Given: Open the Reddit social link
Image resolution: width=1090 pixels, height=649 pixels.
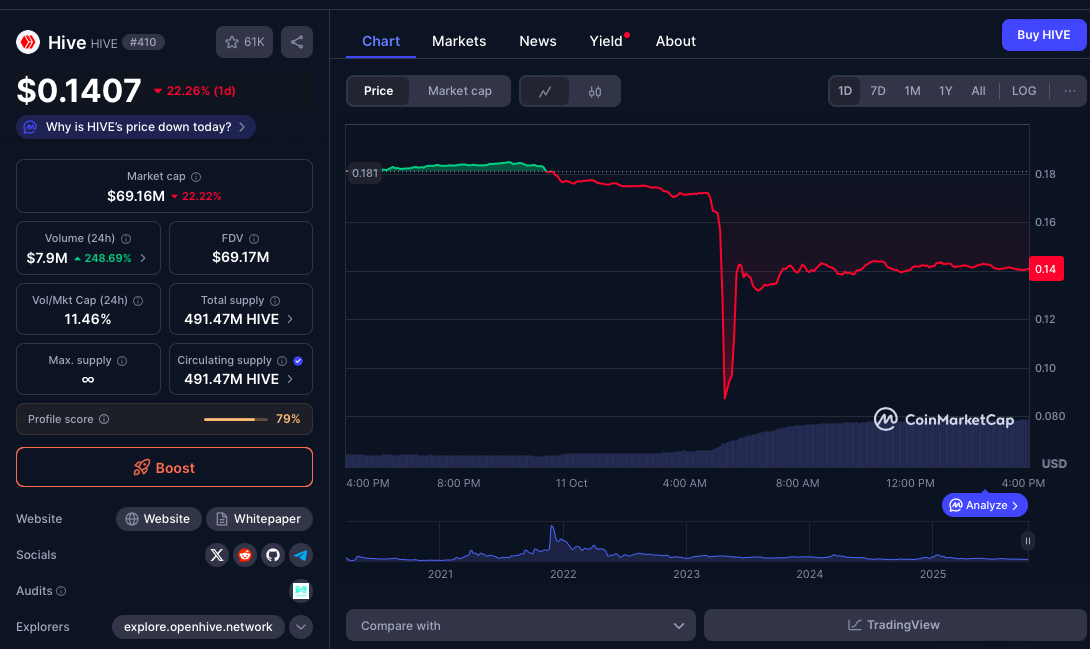Looking at the screenshot, I should [245, 555].
